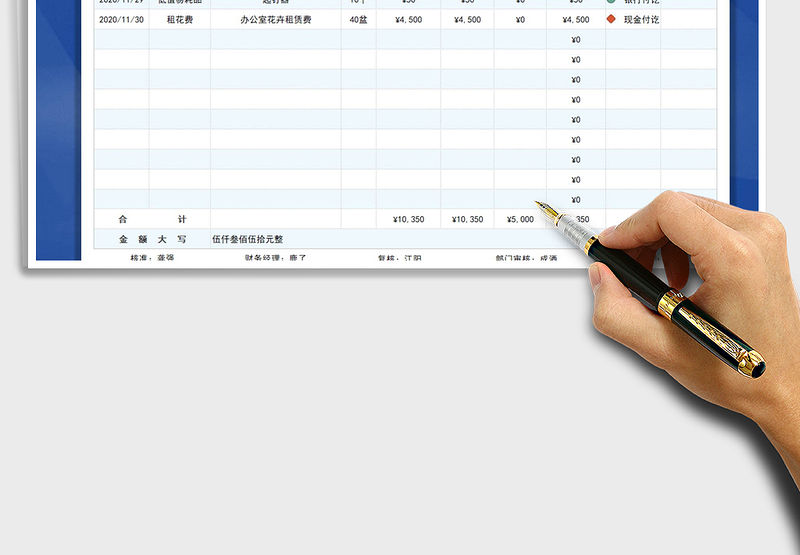Click the 复核 signature field
Screen dimensions: 800x555
(399, 257)
